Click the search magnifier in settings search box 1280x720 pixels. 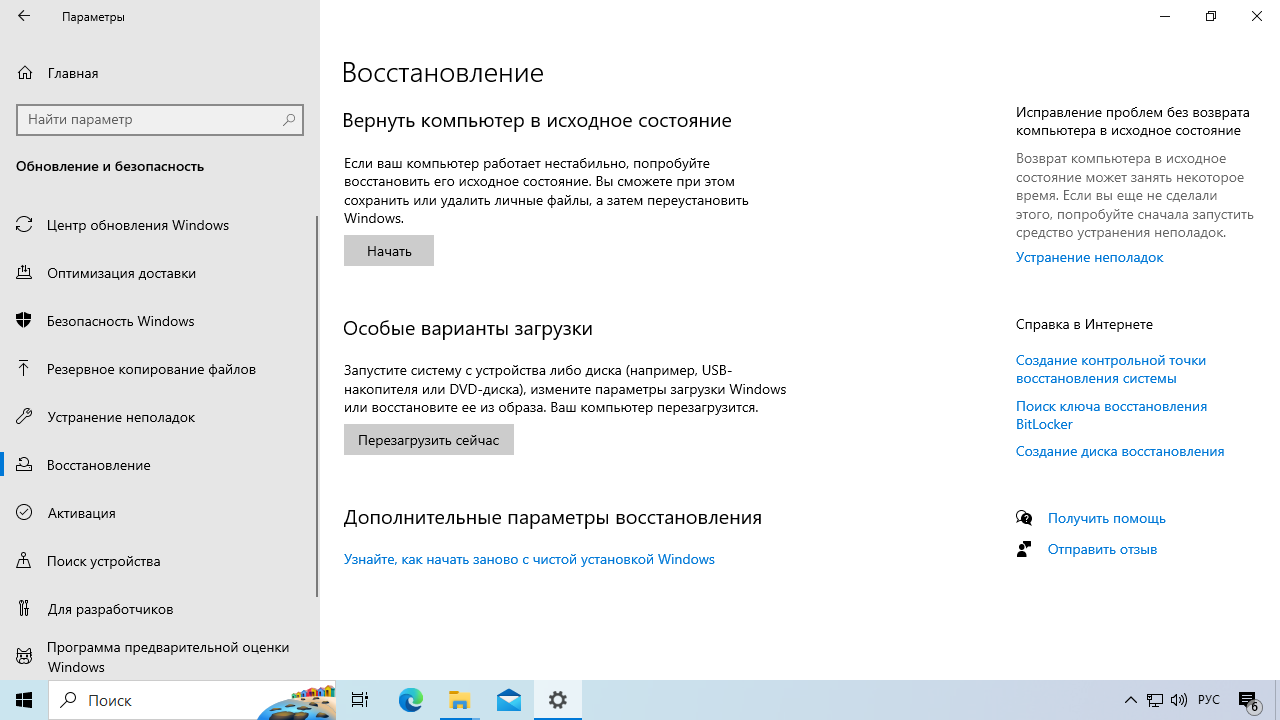[x=289, y=119]
